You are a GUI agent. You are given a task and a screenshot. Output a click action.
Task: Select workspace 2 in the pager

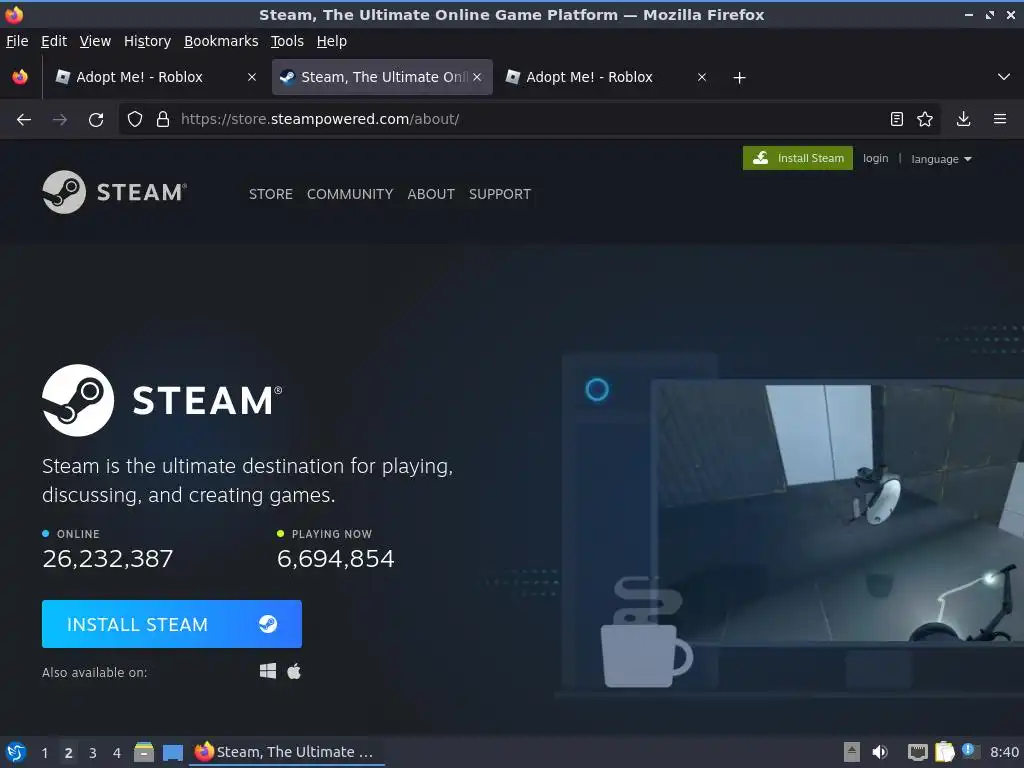point(69,753)
